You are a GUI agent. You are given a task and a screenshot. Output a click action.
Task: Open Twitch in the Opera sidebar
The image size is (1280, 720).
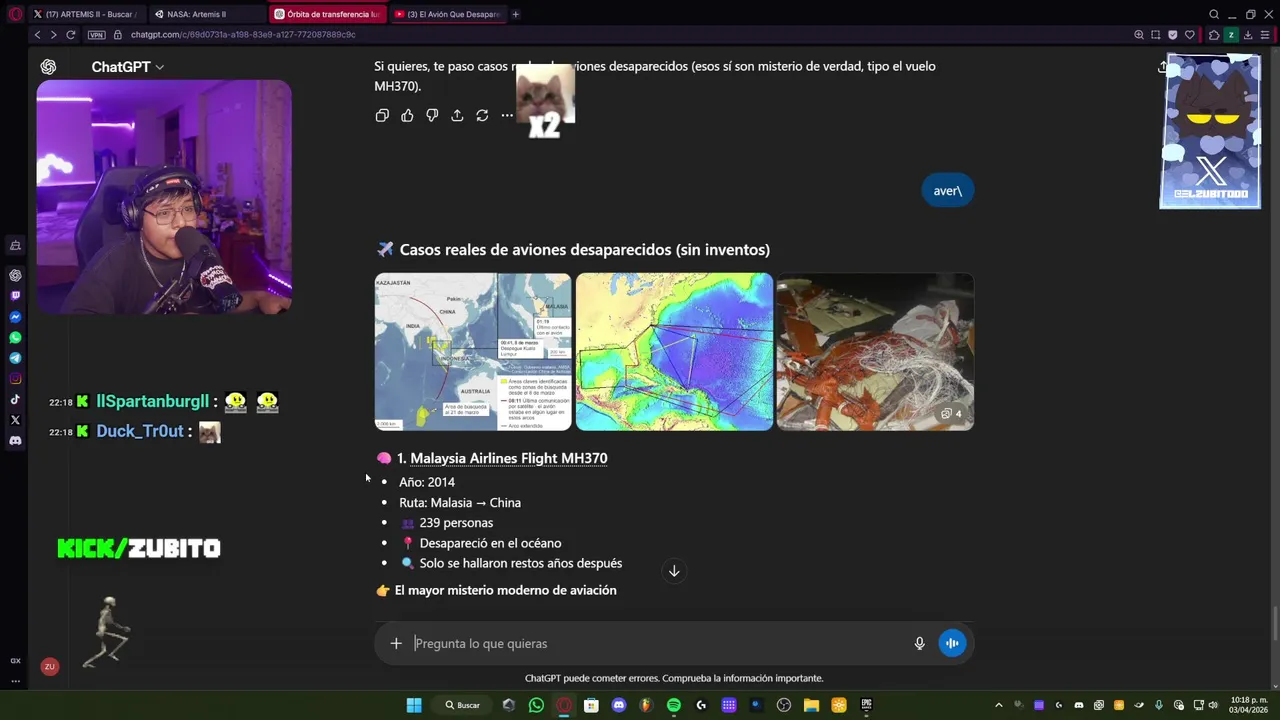(15, 296)
